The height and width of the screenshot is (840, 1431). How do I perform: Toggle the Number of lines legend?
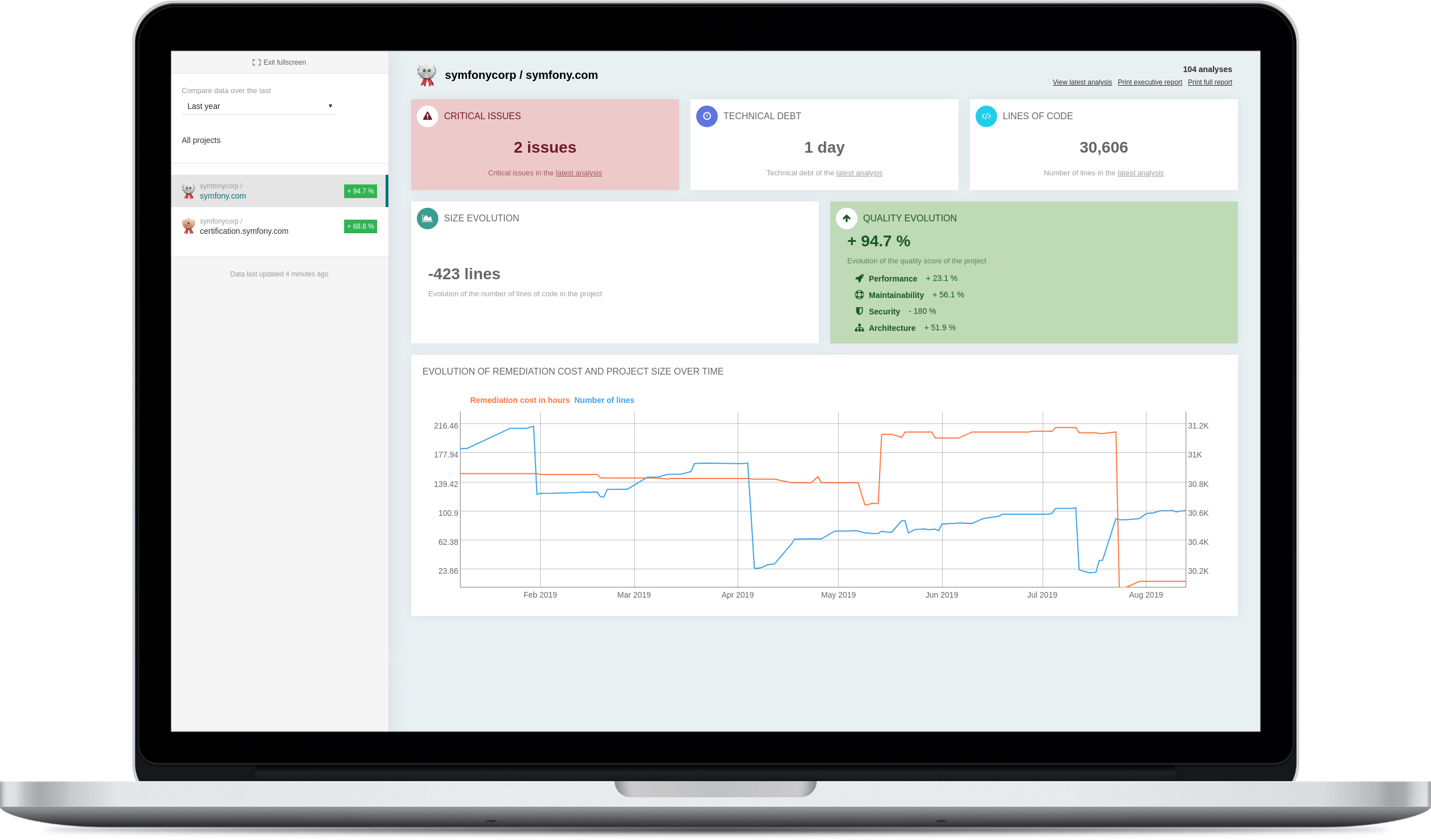pyautogui.click(x=604, y=400)
